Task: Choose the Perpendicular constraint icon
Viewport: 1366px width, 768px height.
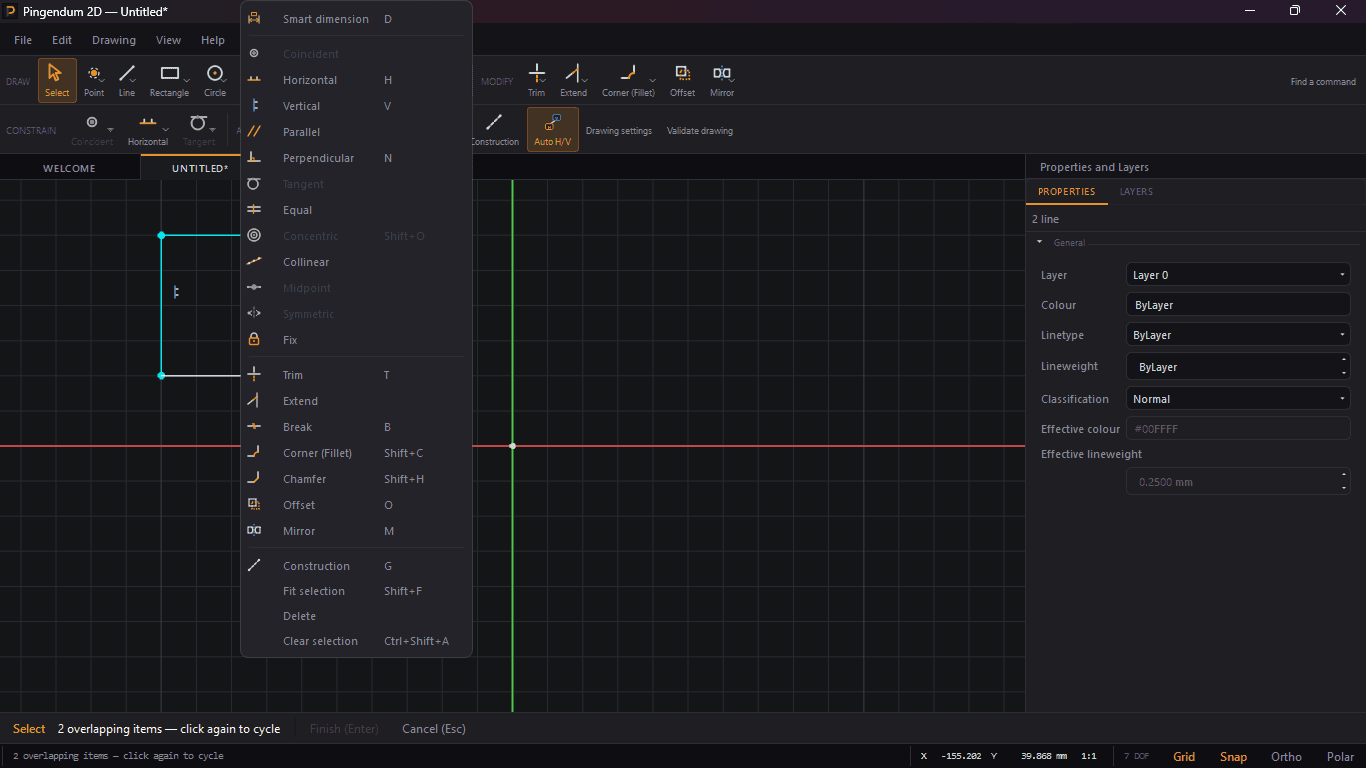Action: click(x=254, y=158)
